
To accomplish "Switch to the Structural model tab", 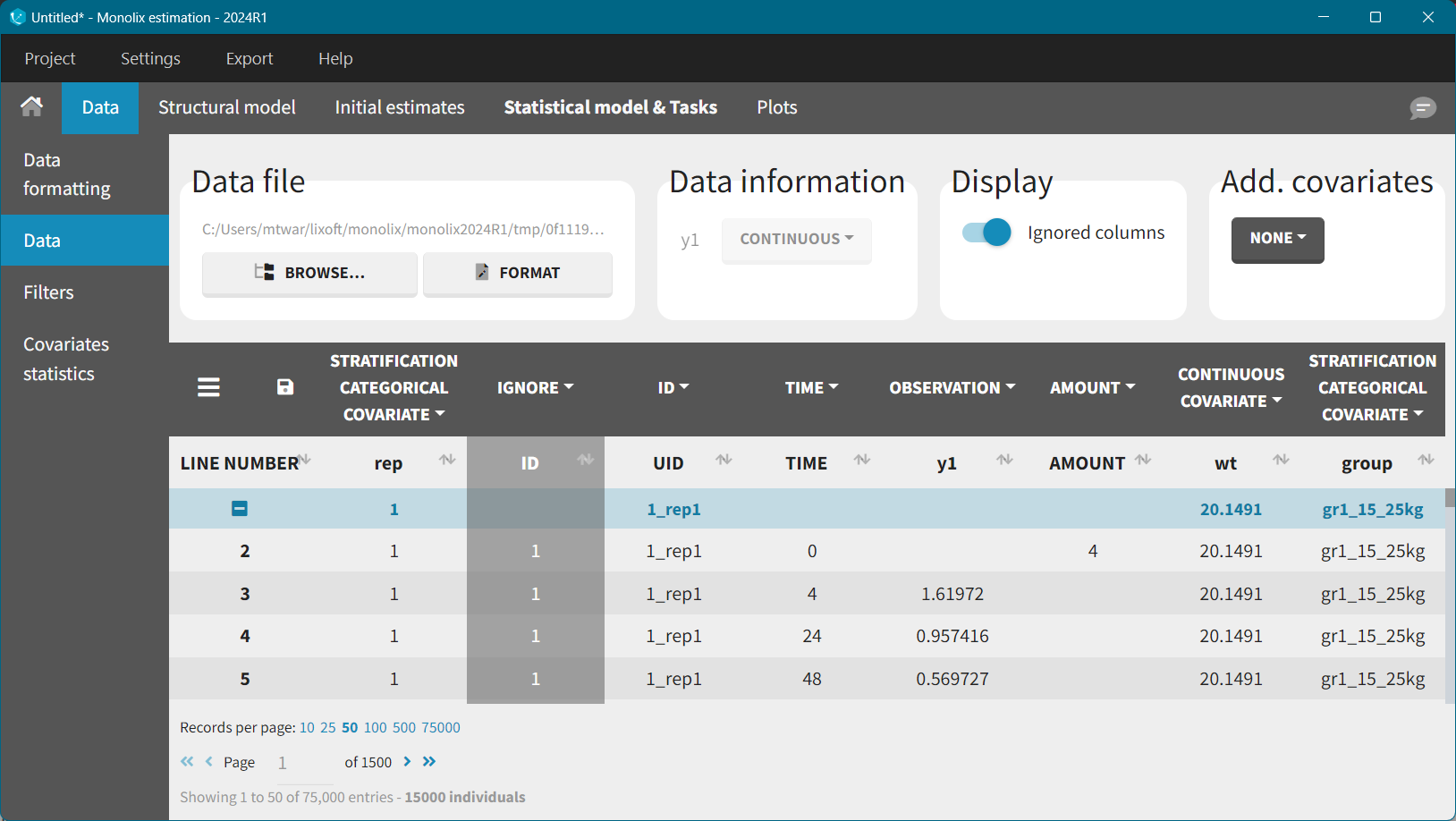I will pyautogui.click(x=227, y=108).
